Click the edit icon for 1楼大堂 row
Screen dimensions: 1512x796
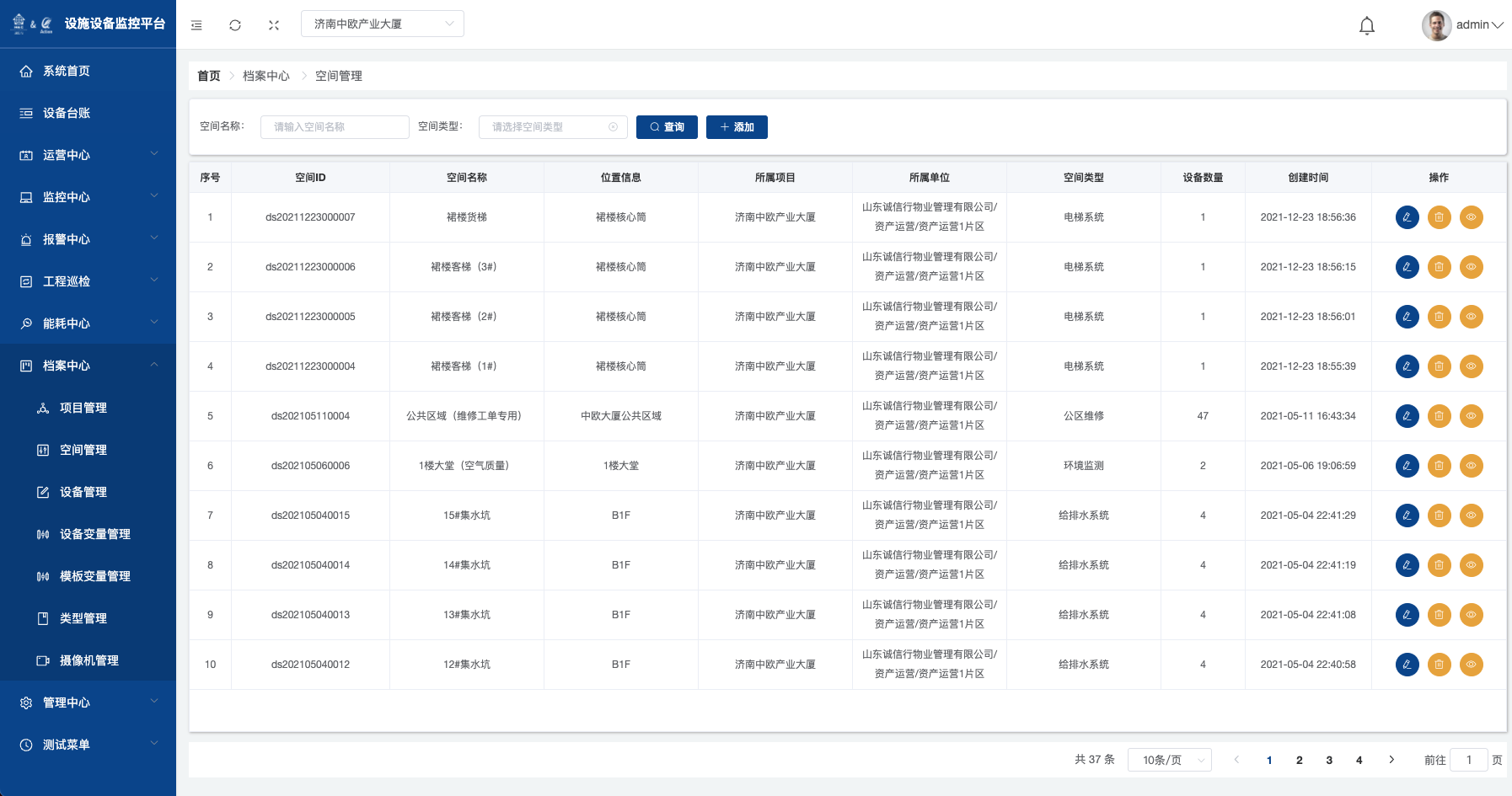[1407, 466]
